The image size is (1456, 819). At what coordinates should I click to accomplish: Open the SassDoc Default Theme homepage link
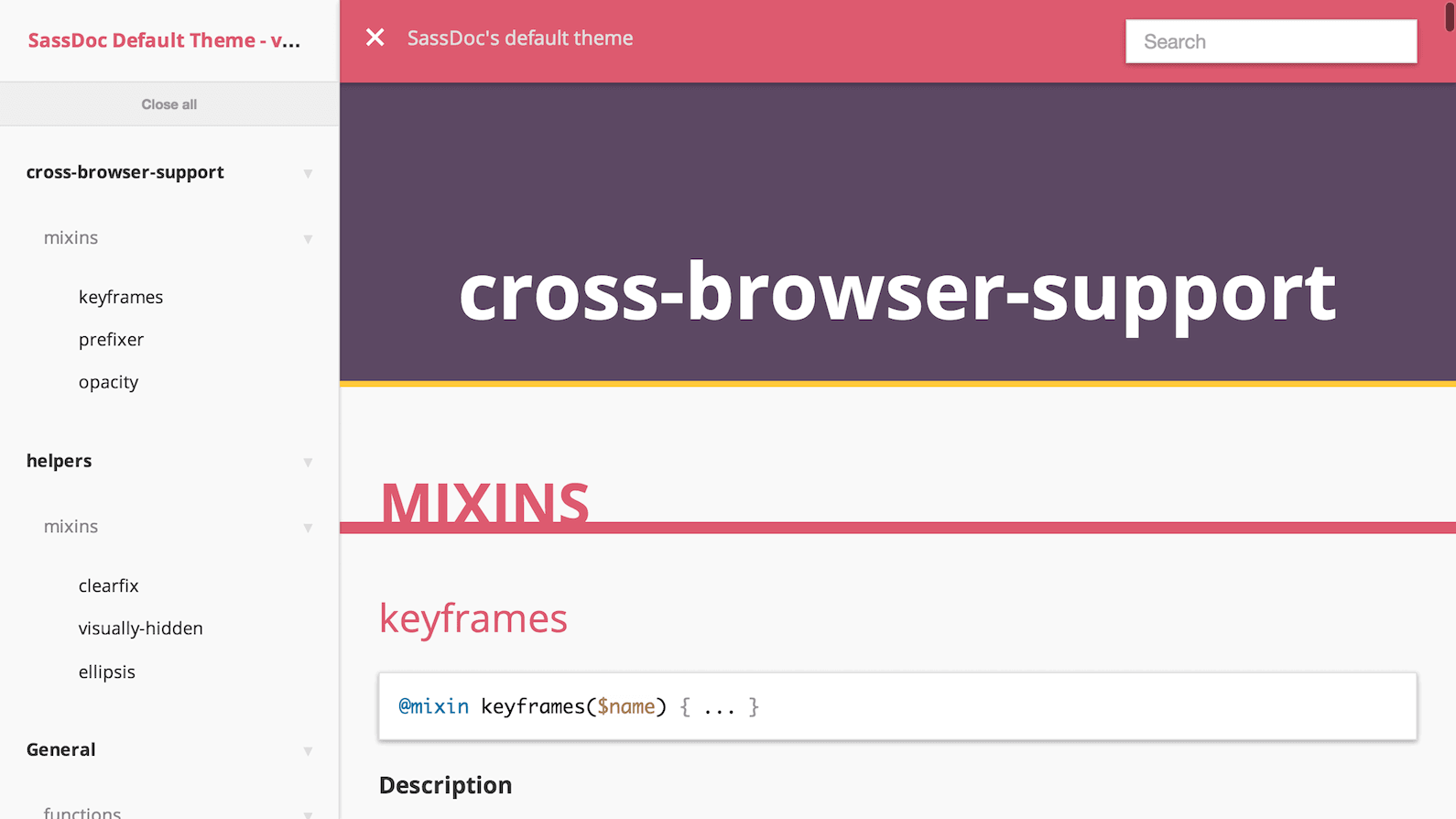[x=163, y=39]
